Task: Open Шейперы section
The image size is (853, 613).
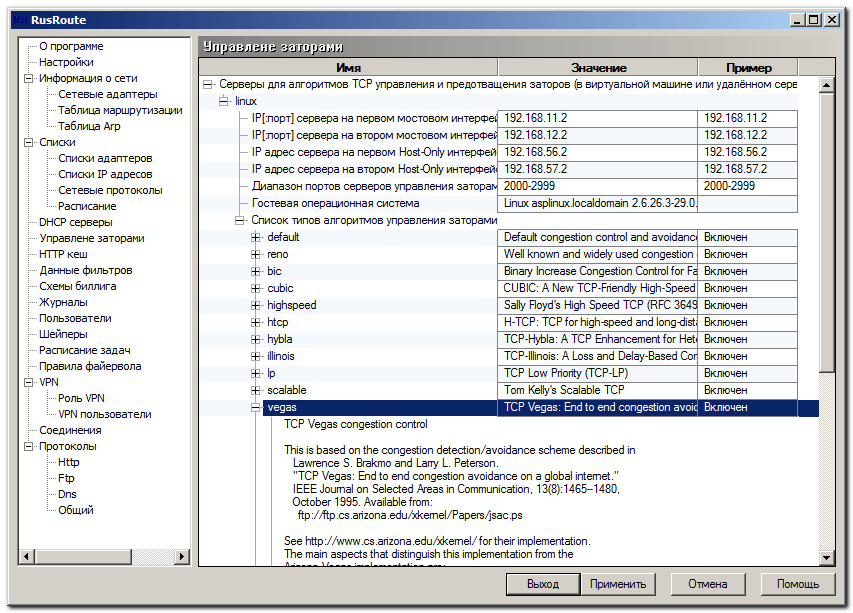Action: point(63,335)
